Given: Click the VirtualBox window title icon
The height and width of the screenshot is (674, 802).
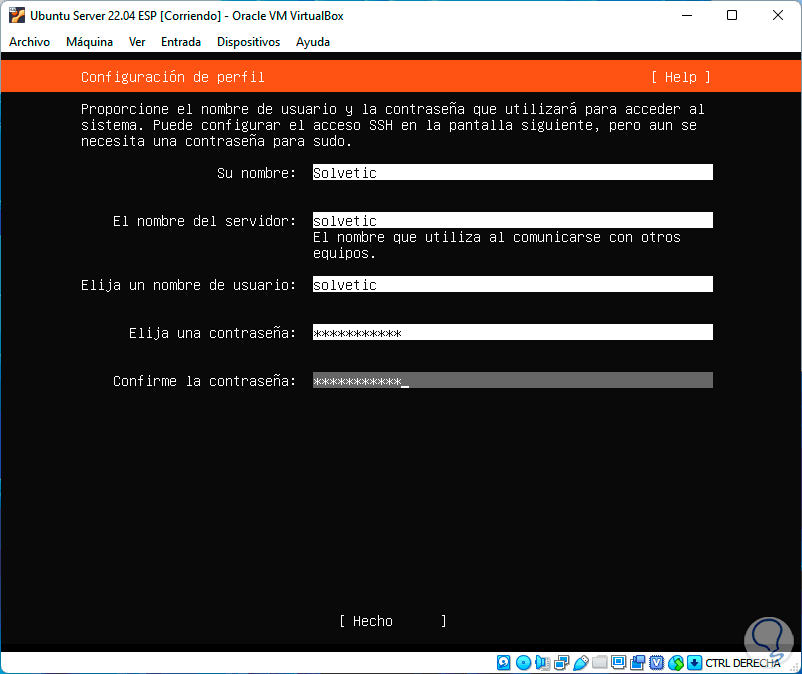Looking at the screenshot, I should click(x=16, y=15).
